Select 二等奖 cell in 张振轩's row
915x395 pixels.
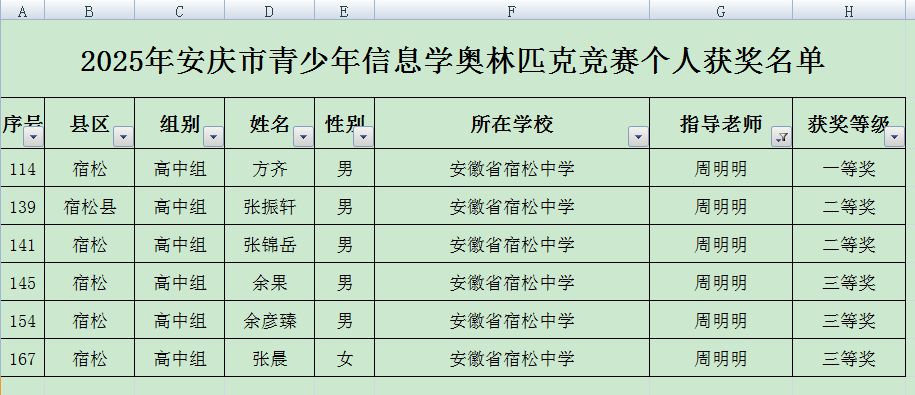coord(849,206)
